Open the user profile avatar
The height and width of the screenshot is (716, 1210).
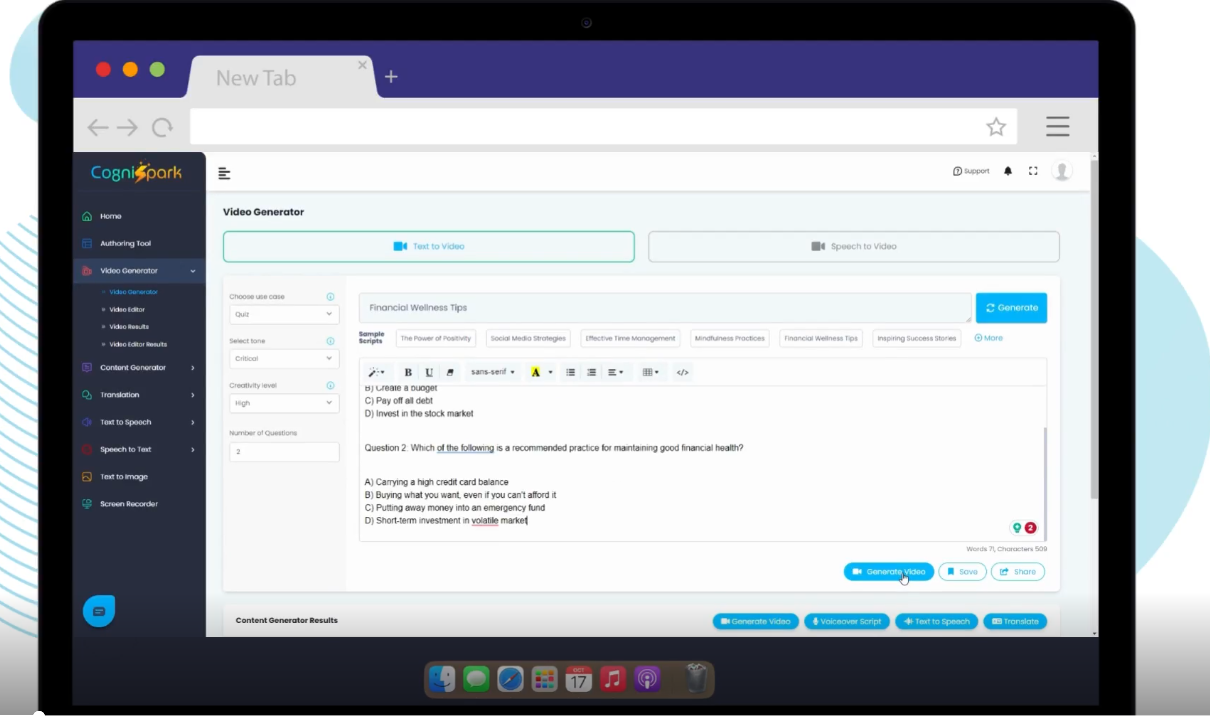click(x=1062, y=171)
